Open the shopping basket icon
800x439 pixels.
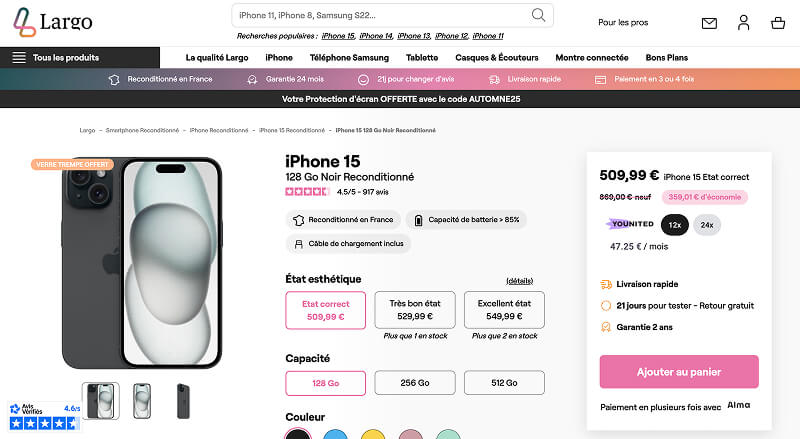click(x=778, y=23)
